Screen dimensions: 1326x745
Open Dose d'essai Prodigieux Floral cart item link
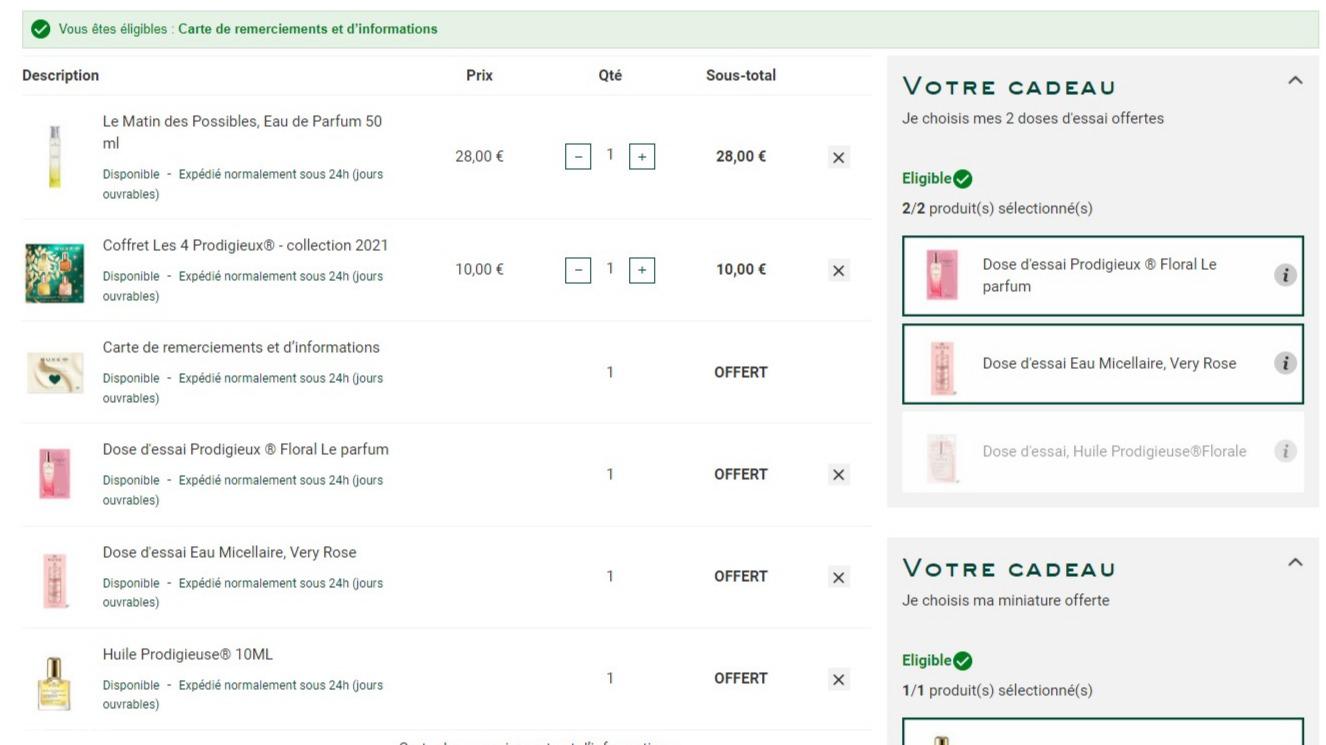(245, 450)
